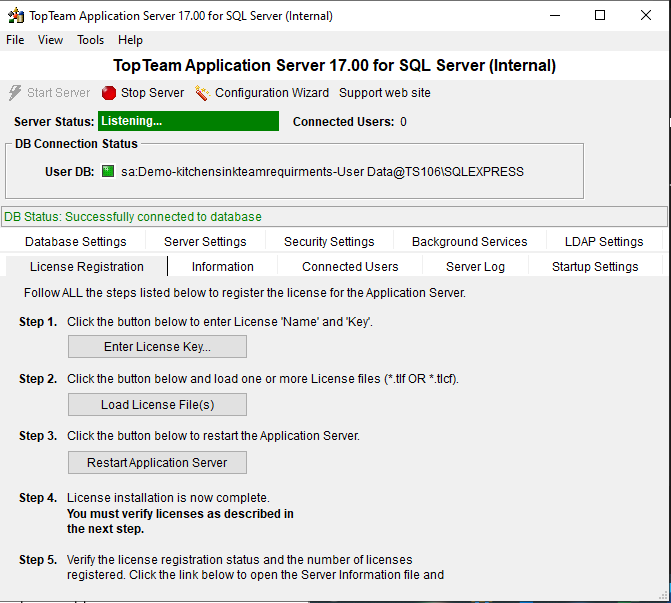Click the red Stop Server icon
Image resolution: width=671 pixels, height=603 pixels.
point(109,93)
